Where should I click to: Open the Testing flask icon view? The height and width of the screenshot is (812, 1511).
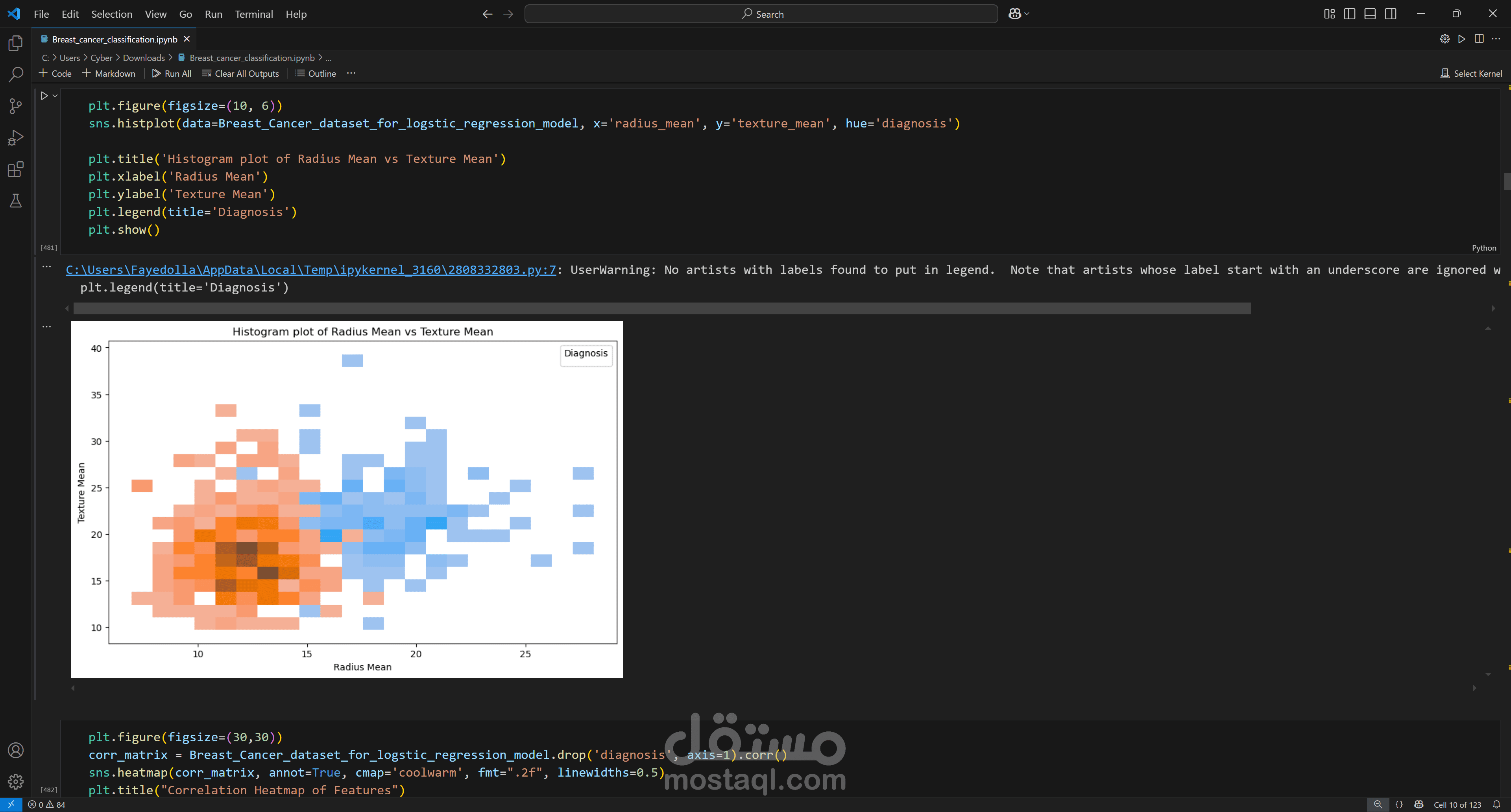point(16,201)
